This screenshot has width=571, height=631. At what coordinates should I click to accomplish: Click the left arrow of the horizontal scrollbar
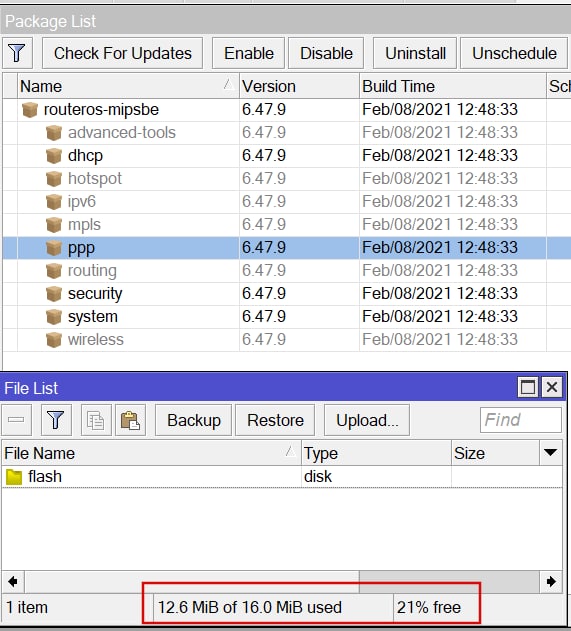[13, 582]
